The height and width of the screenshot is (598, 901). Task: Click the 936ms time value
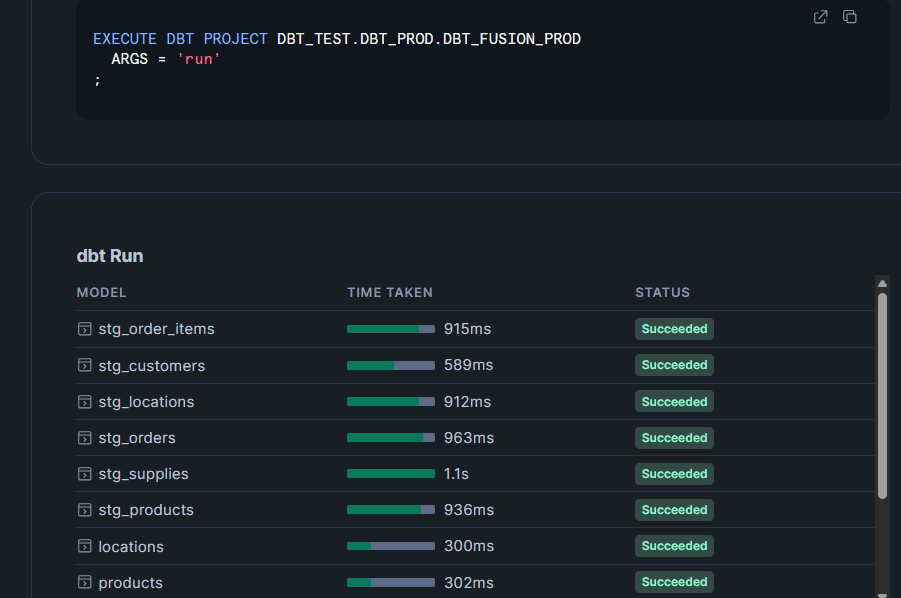pos(469,510)
